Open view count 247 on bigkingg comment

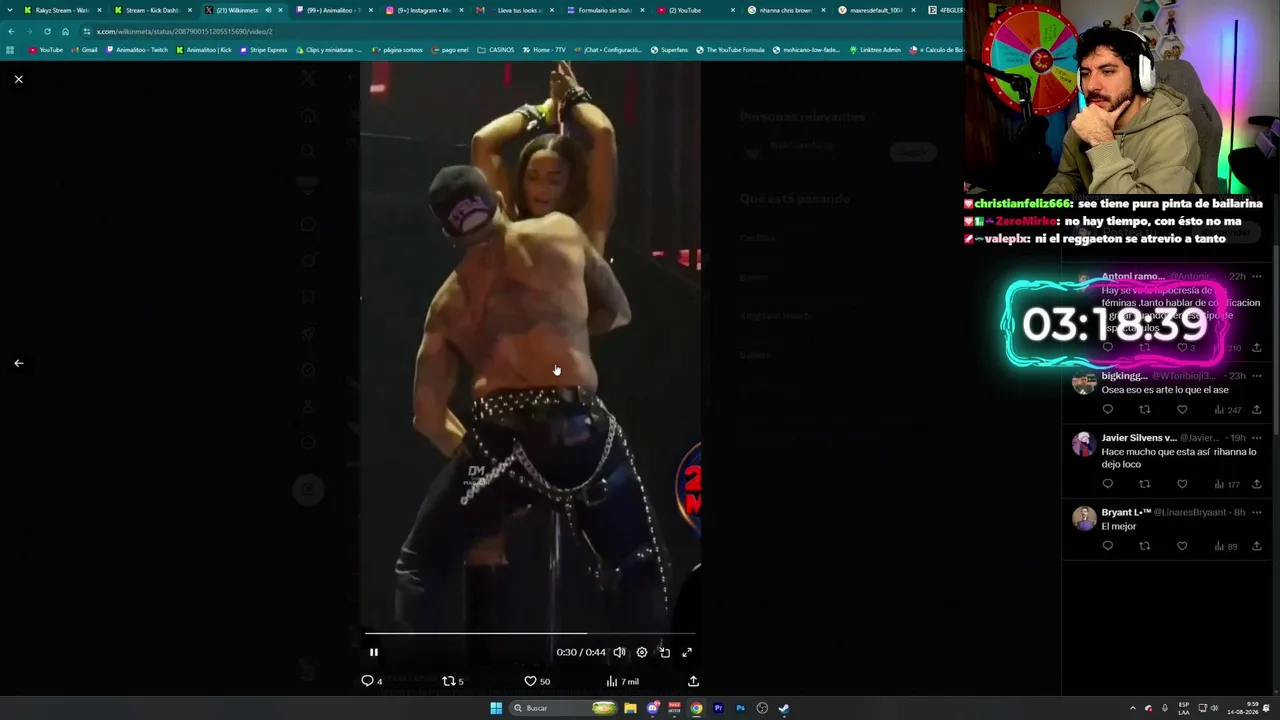(1227, 409)
